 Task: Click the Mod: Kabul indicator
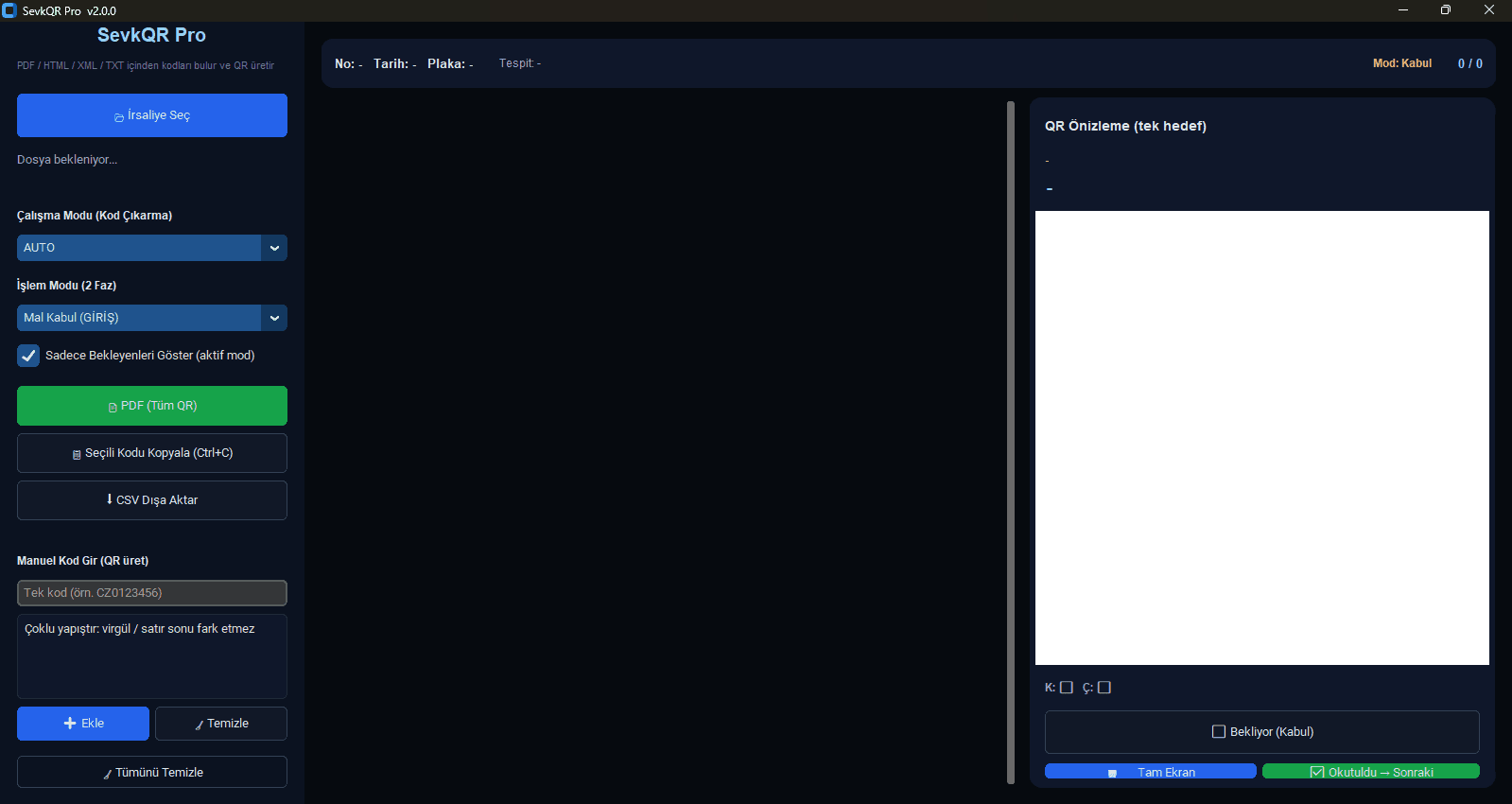click(1401, 63)
